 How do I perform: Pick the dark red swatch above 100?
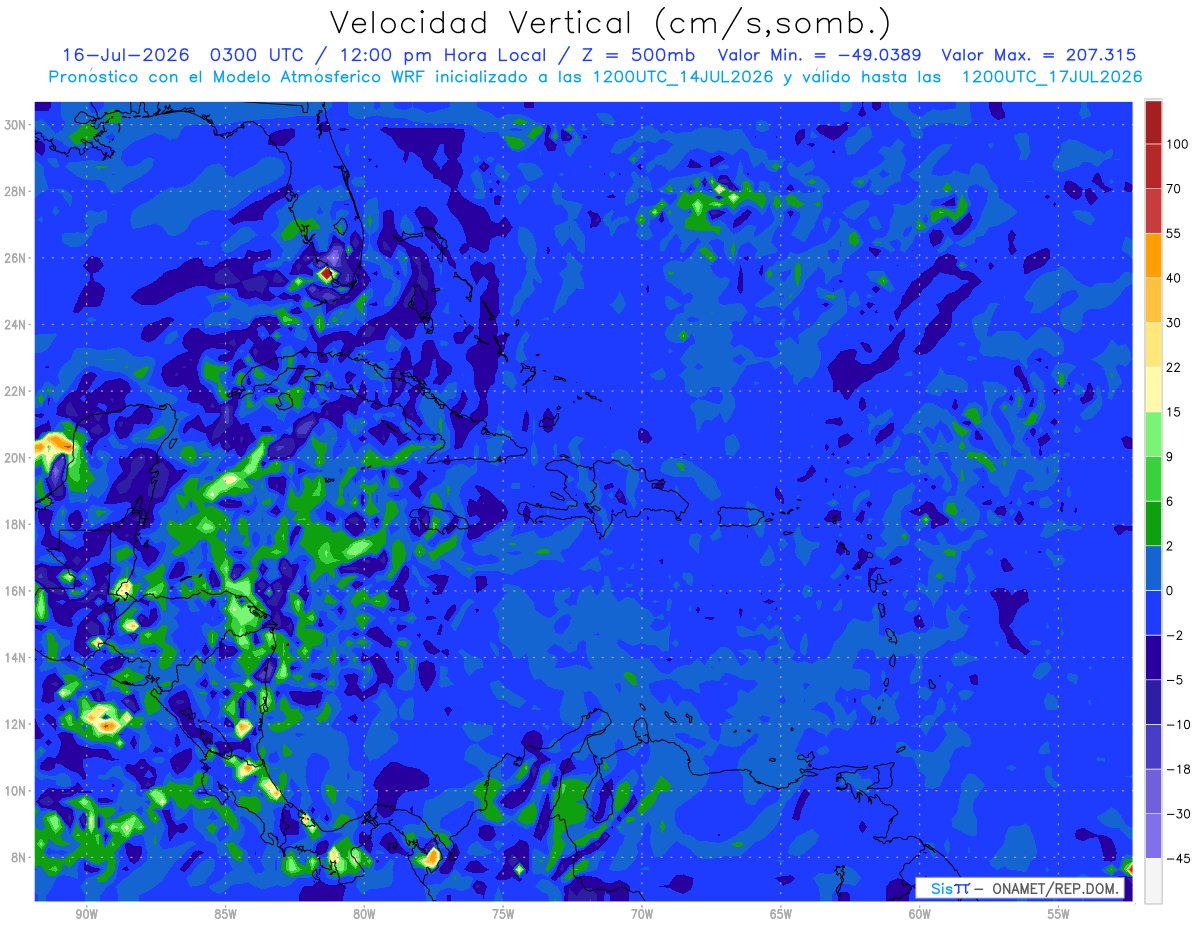tap(1153, 122)
